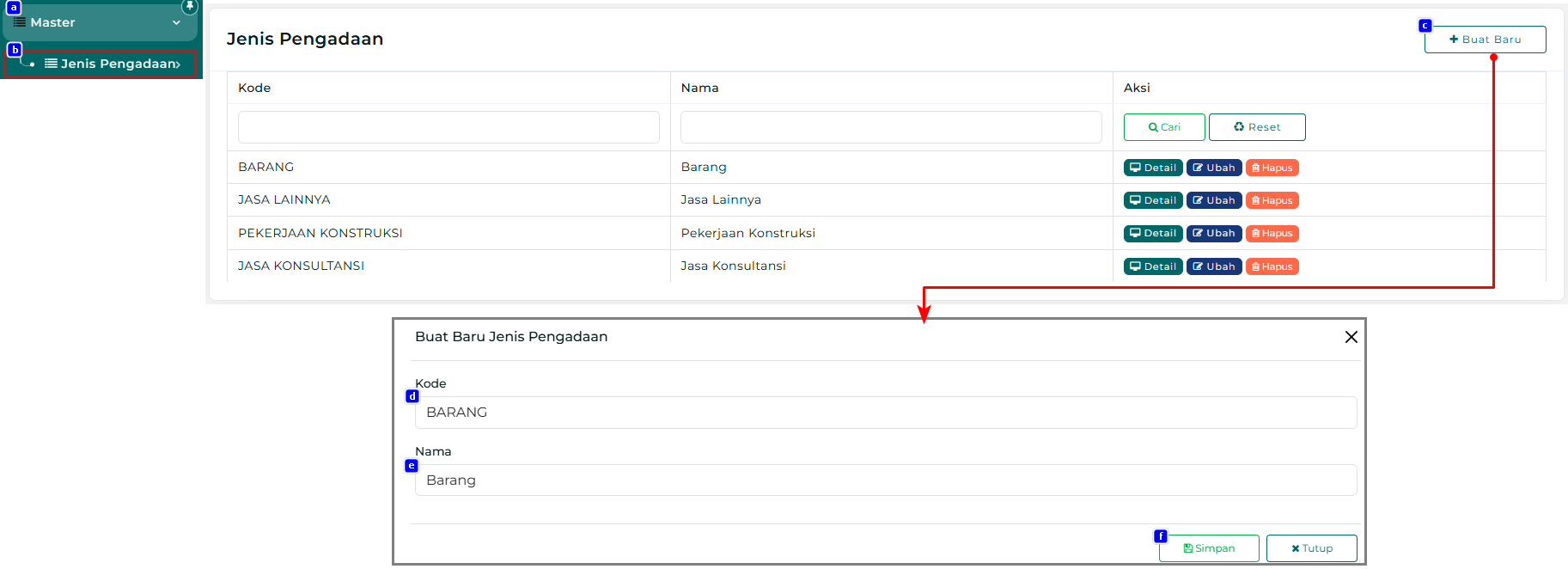This screenshot has height=569, width=1568.
Task: Focus the Nama filter input in the table
Action: (x=891, y=127)
